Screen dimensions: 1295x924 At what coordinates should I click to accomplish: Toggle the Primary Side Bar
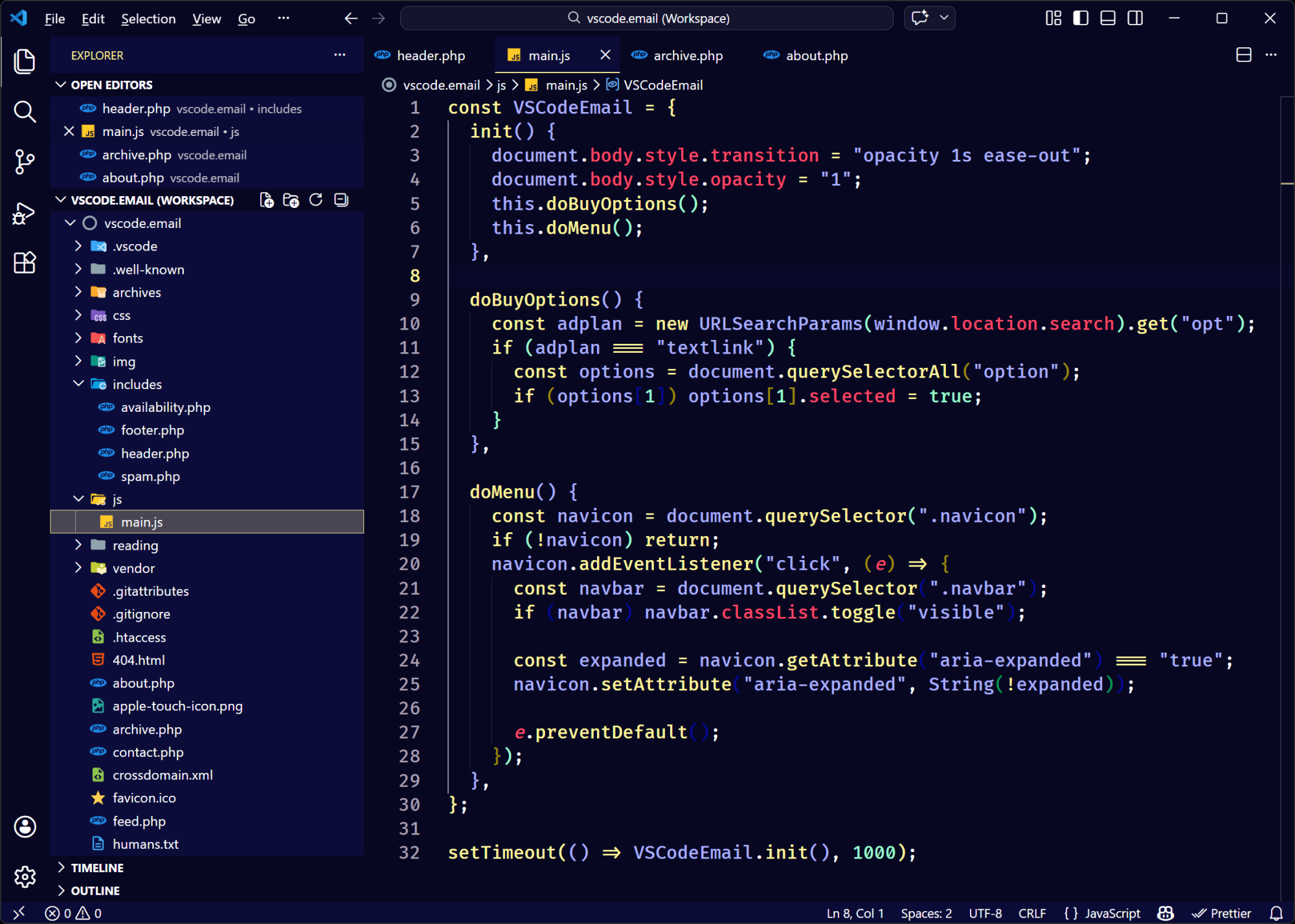(x=1080, y=17)
